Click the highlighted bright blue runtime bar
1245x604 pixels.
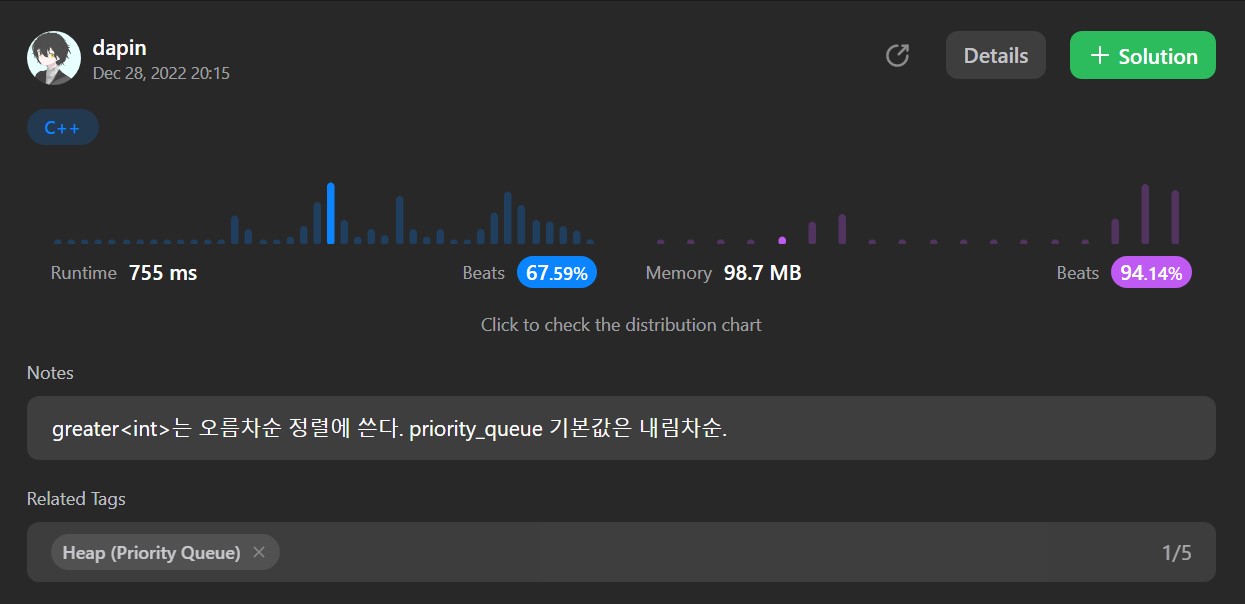(x=331, y=214)
